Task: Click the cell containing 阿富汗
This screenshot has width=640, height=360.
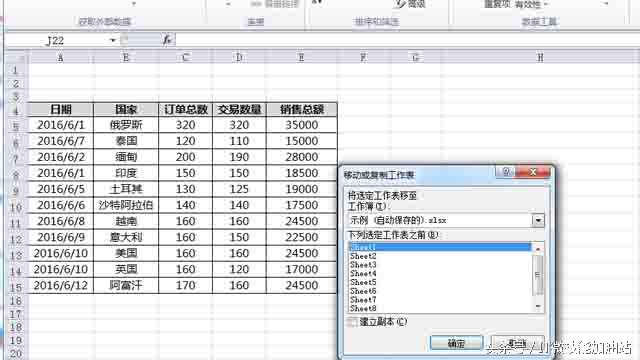Action: 126,285
